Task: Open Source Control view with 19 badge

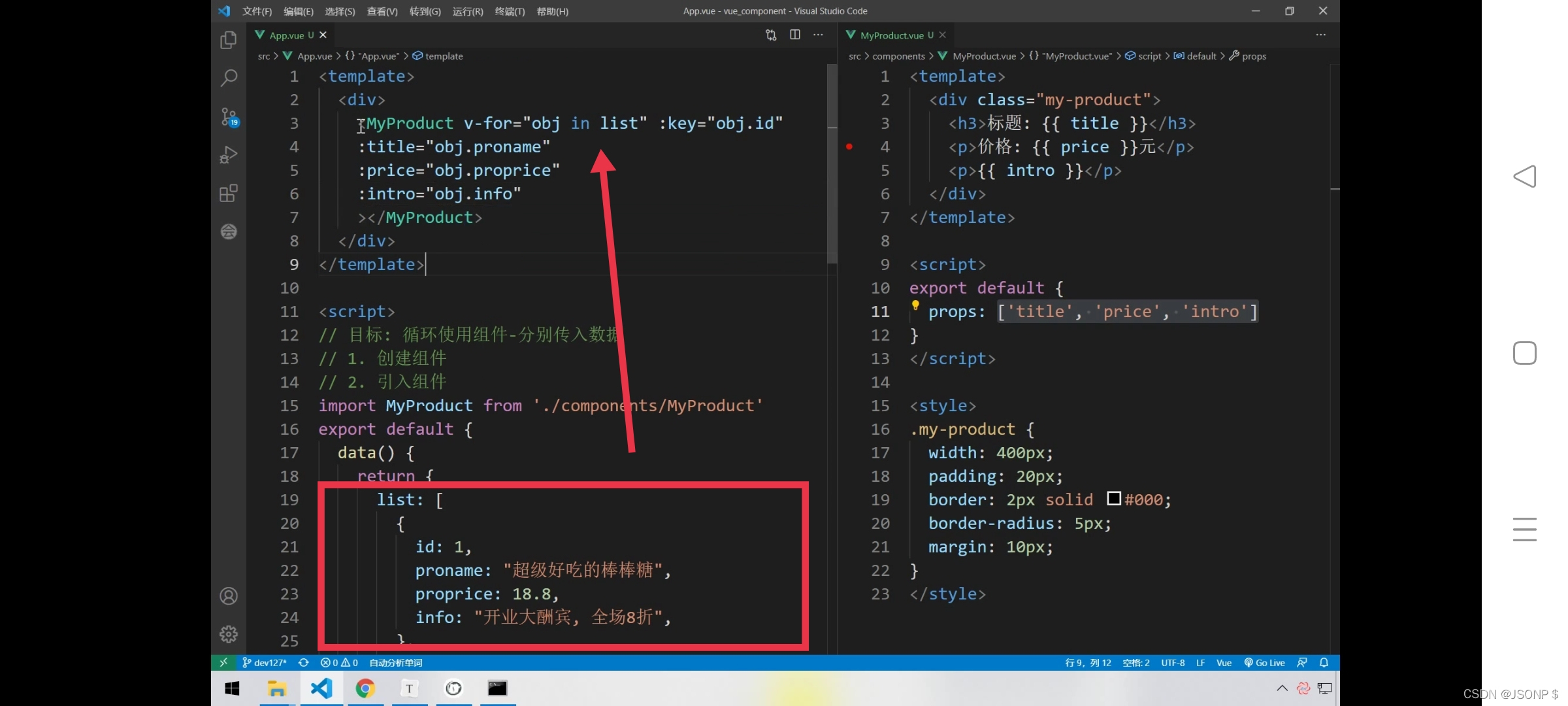Action: coord(228,117)
